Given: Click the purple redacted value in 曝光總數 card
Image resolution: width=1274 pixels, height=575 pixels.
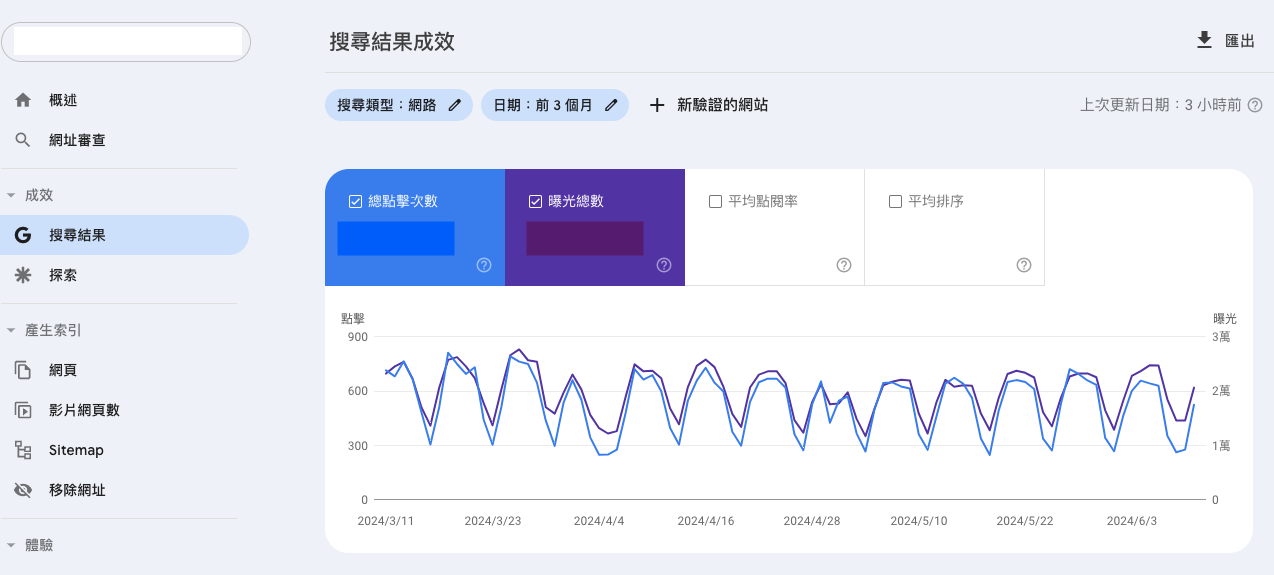Looking at the screenshot, I should 585,238.
